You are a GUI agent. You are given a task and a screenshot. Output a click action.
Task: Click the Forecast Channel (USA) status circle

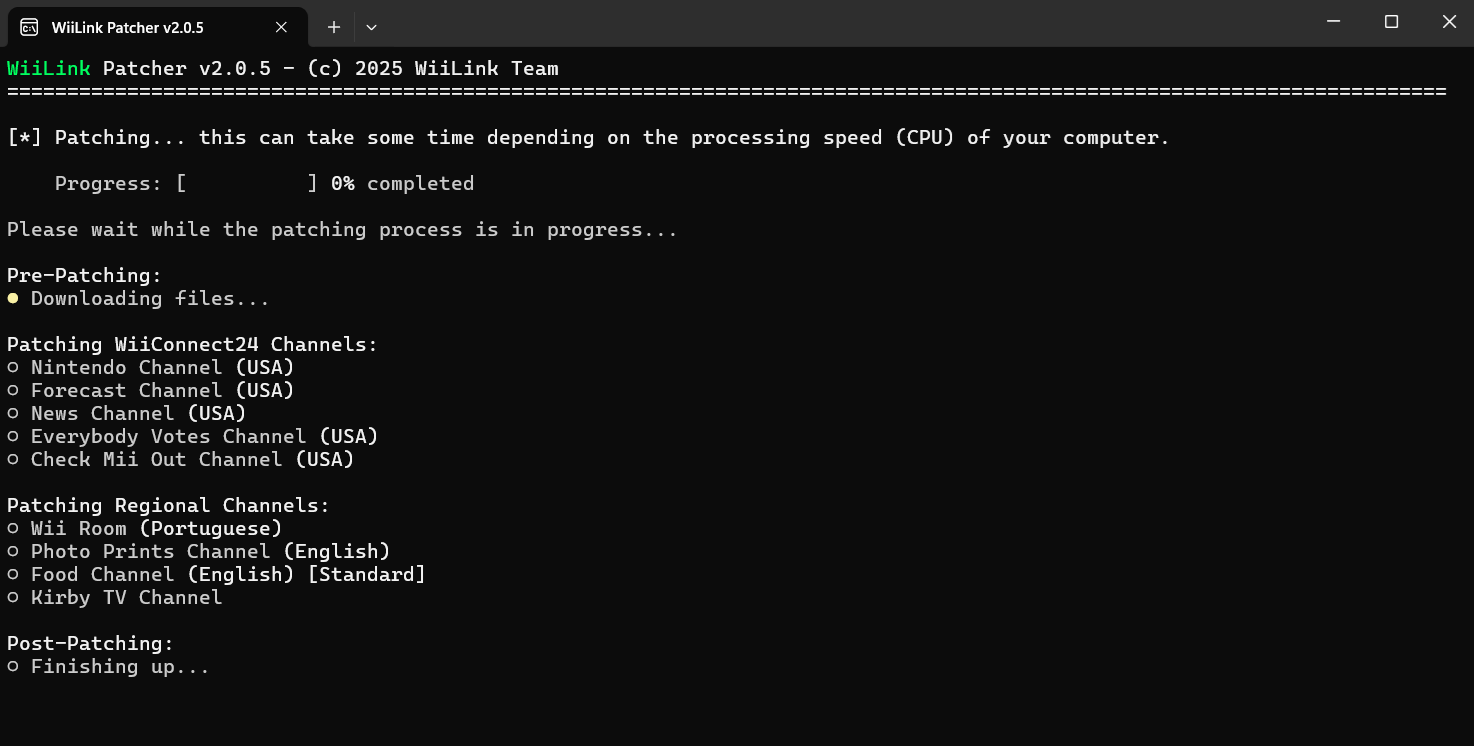13,391
